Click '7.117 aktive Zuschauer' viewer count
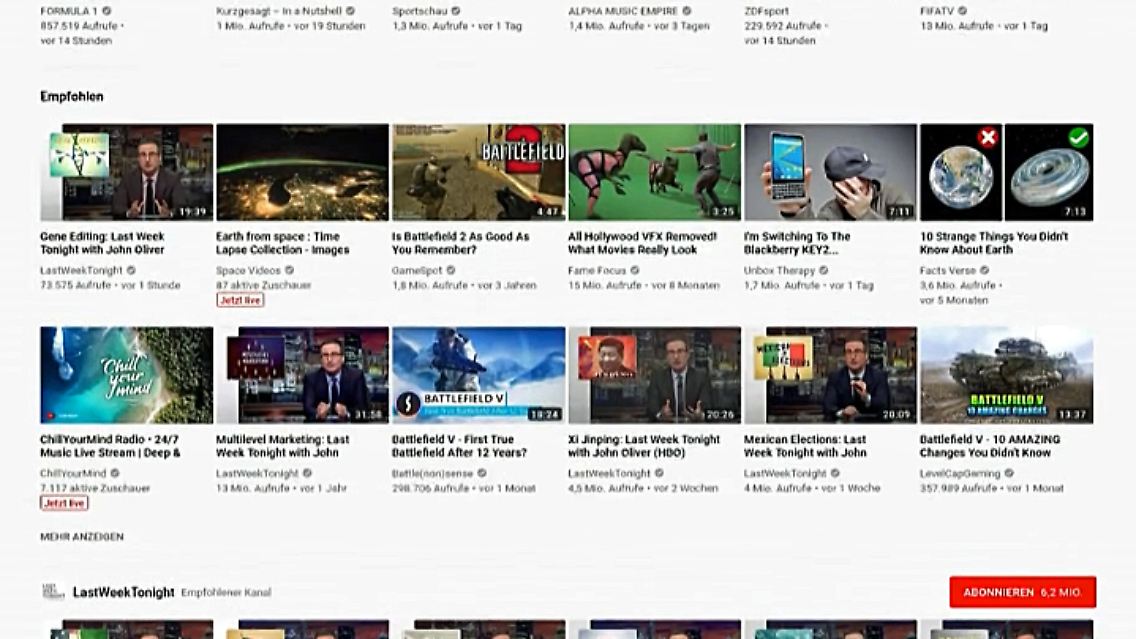 [95, 488]
